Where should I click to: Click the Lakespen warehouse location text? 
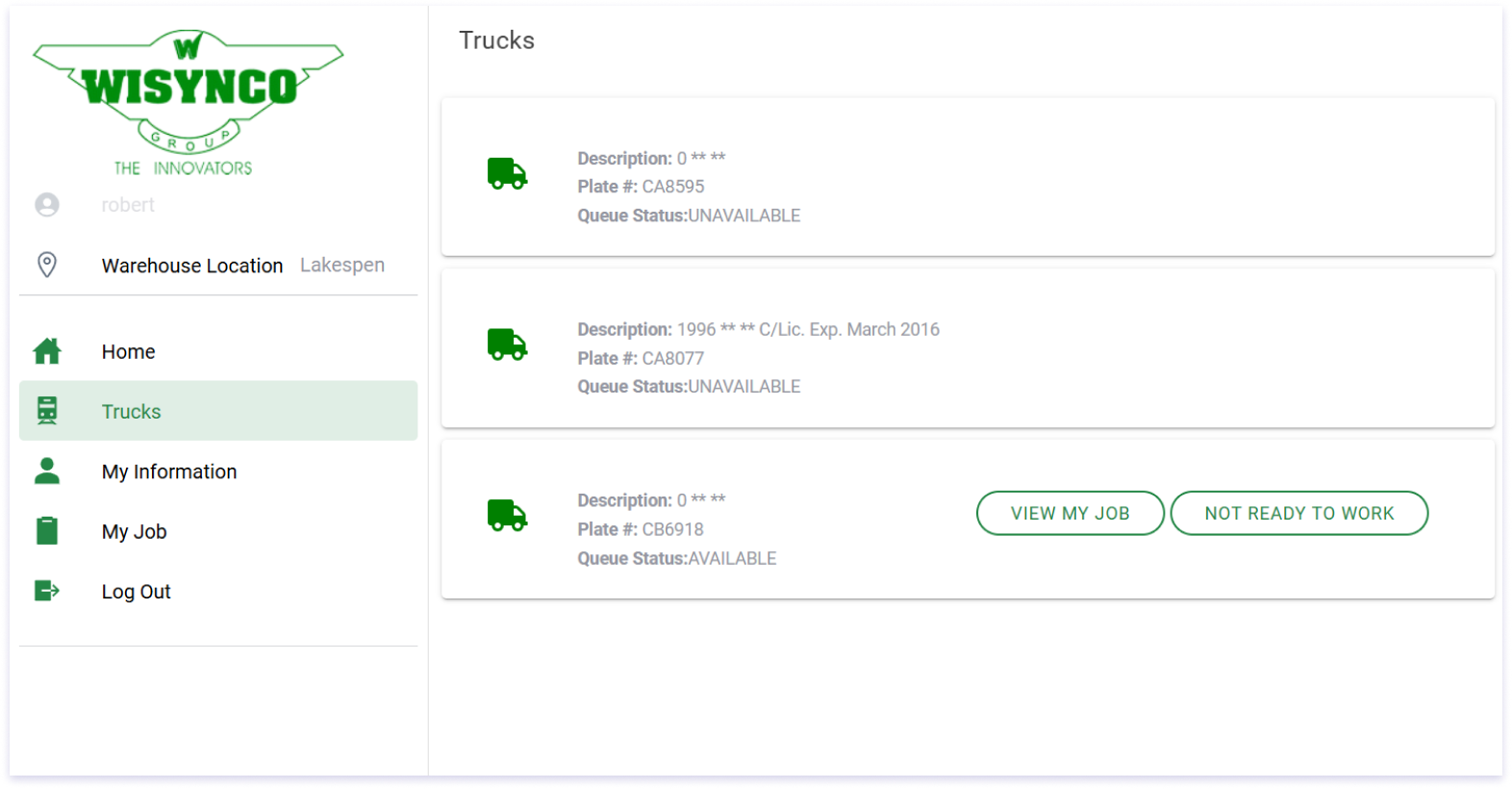click(x=342, y=265)
